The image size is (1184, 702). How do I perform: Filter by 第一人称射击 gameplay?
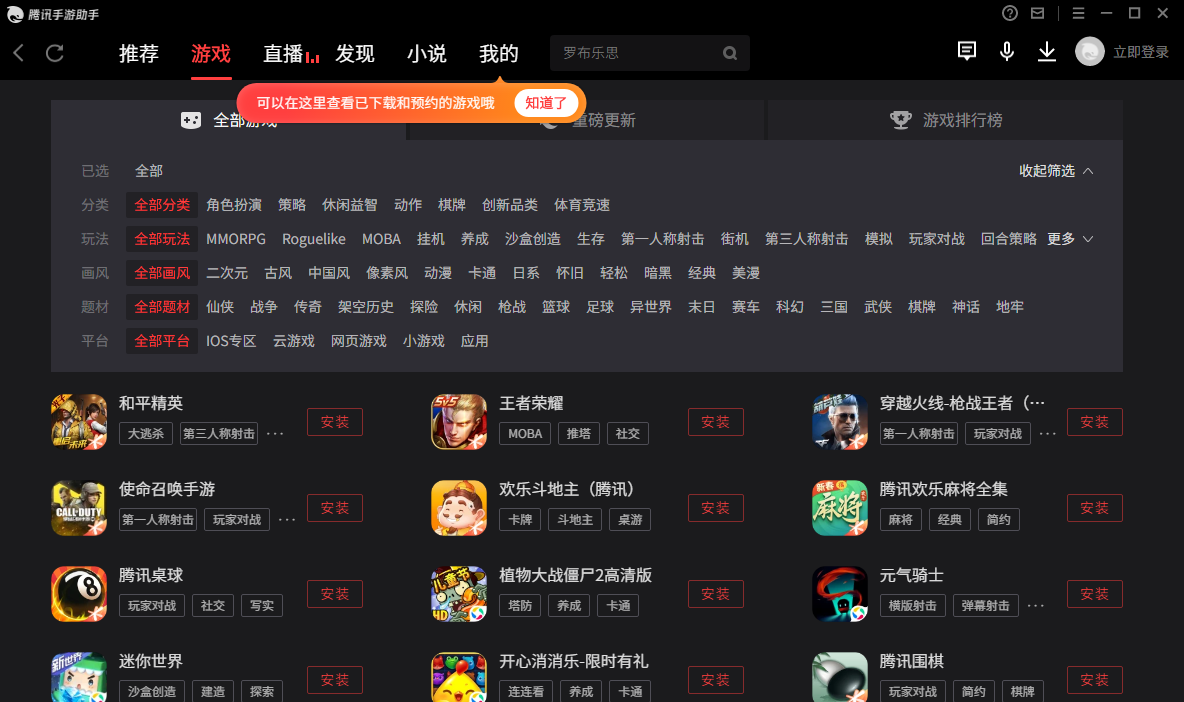tap(662, 239)
